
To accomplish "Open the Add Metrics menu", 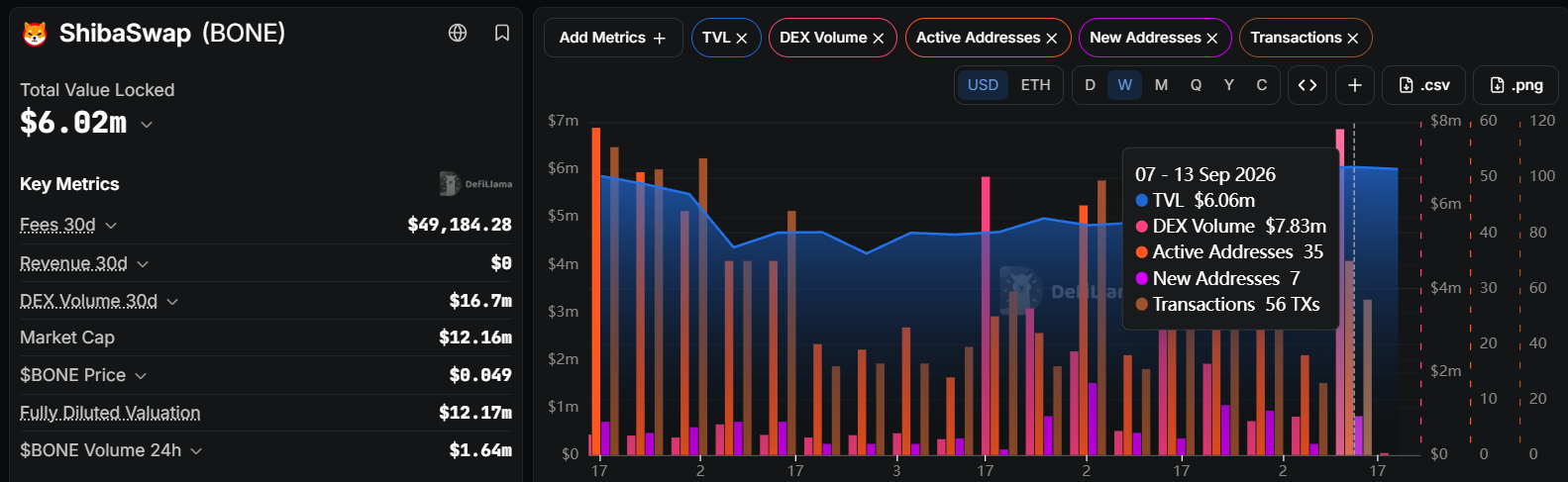I will [613, 38].
